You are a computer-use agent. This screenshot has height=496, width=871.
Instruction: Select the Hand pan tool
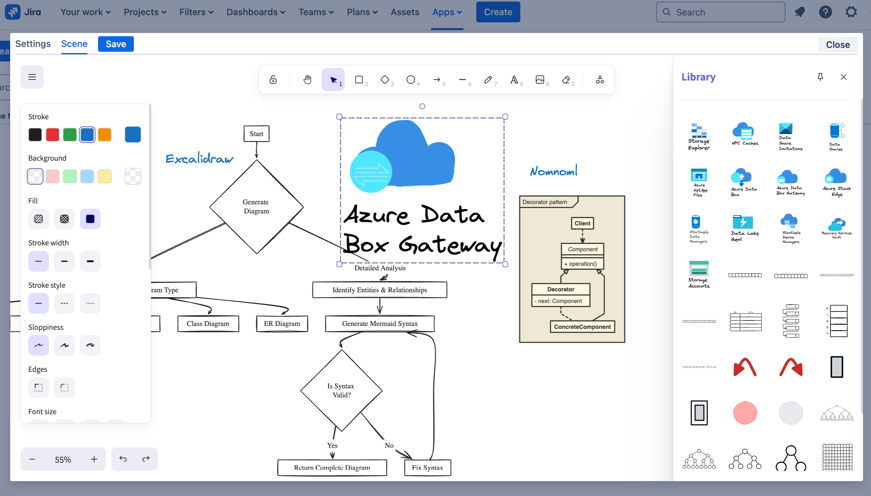(307, 80)
